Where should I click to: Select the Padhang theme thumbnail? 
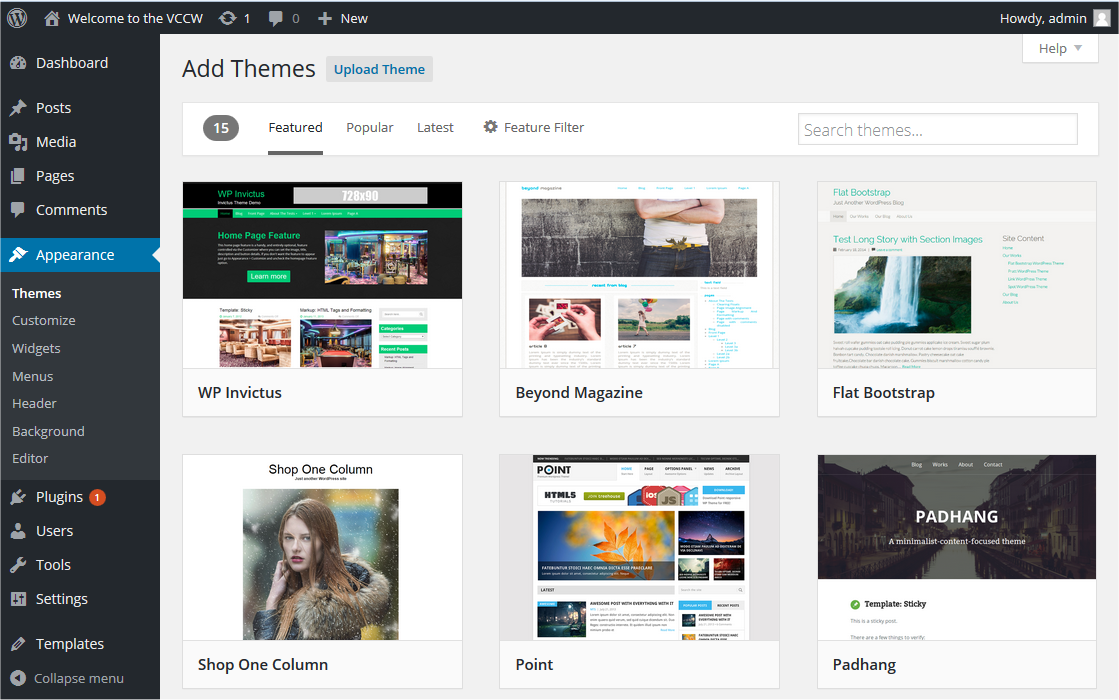point(957,547)
